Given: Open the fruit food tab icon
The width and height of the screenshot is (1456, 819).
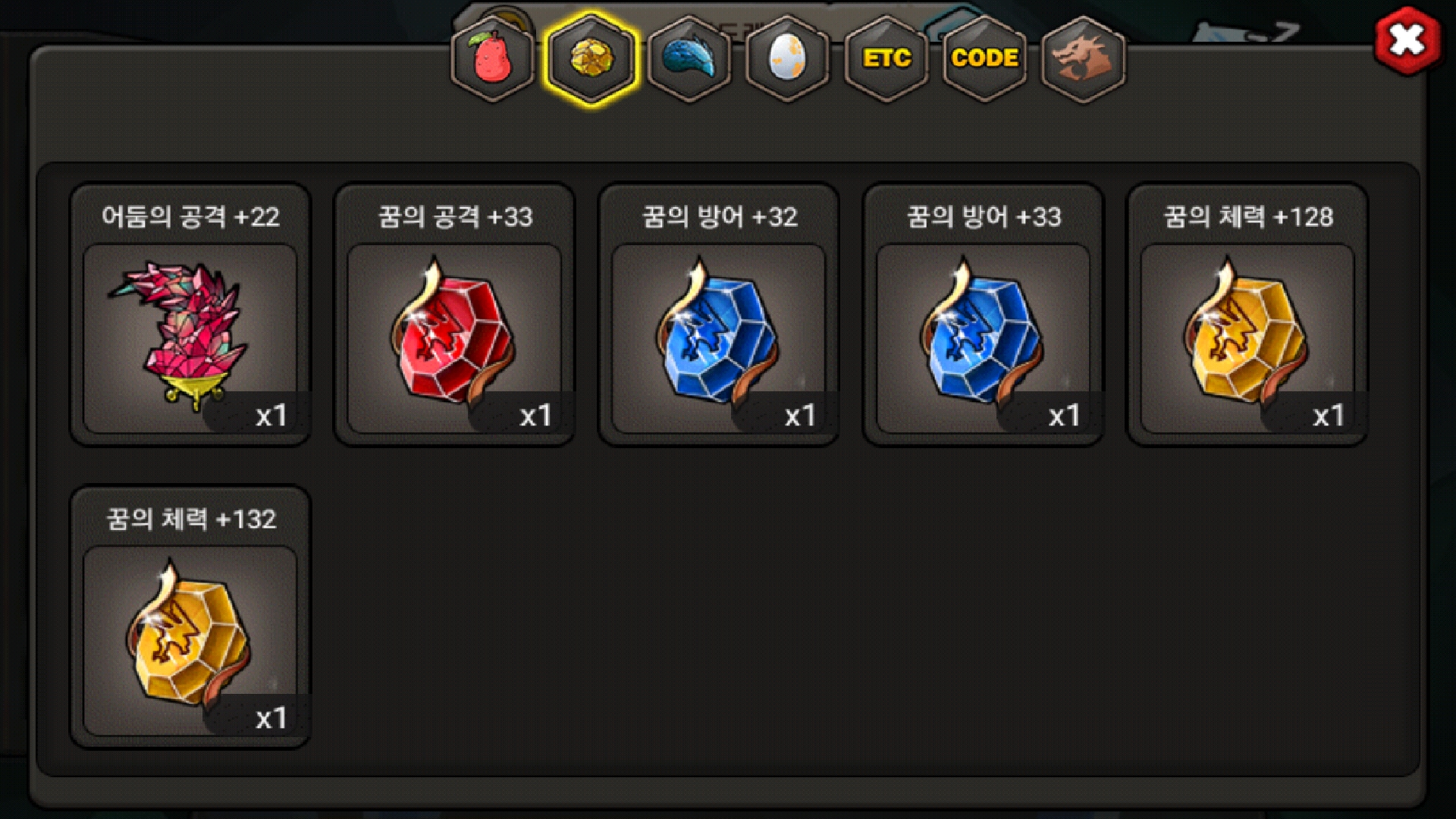Looking at the screenshot, I should [492, 59].
